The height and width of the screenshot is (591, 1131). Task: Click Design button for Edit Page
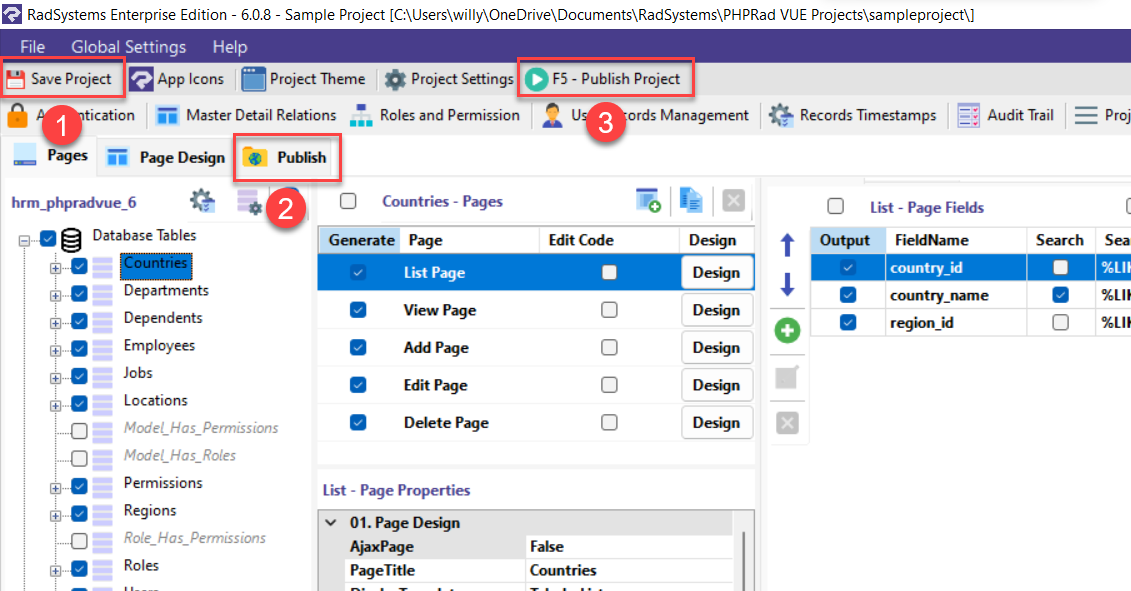pyautogui.click(x=716, y=385)
